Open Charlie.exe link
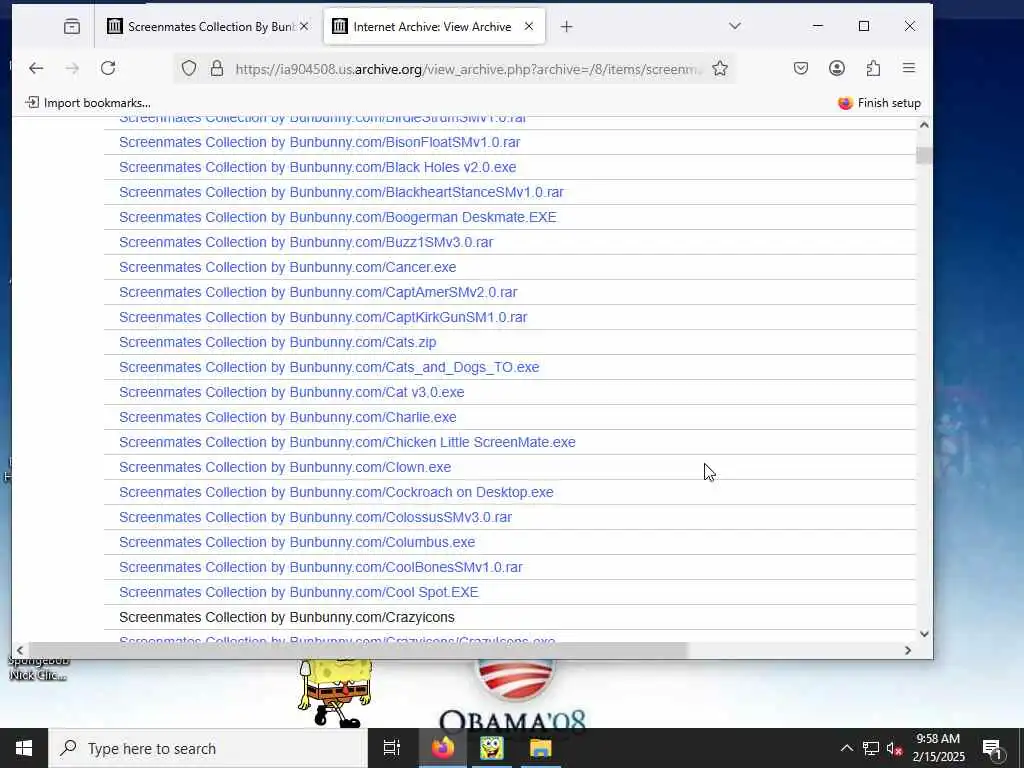 click(x=287, y=417)
